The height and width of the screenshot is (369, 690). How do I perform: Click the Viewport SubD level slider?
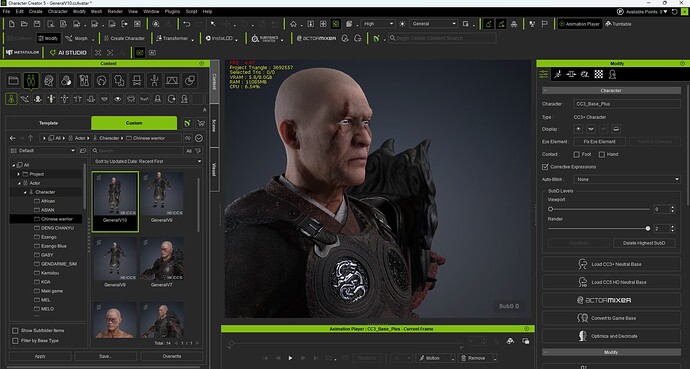pos(599,209)
